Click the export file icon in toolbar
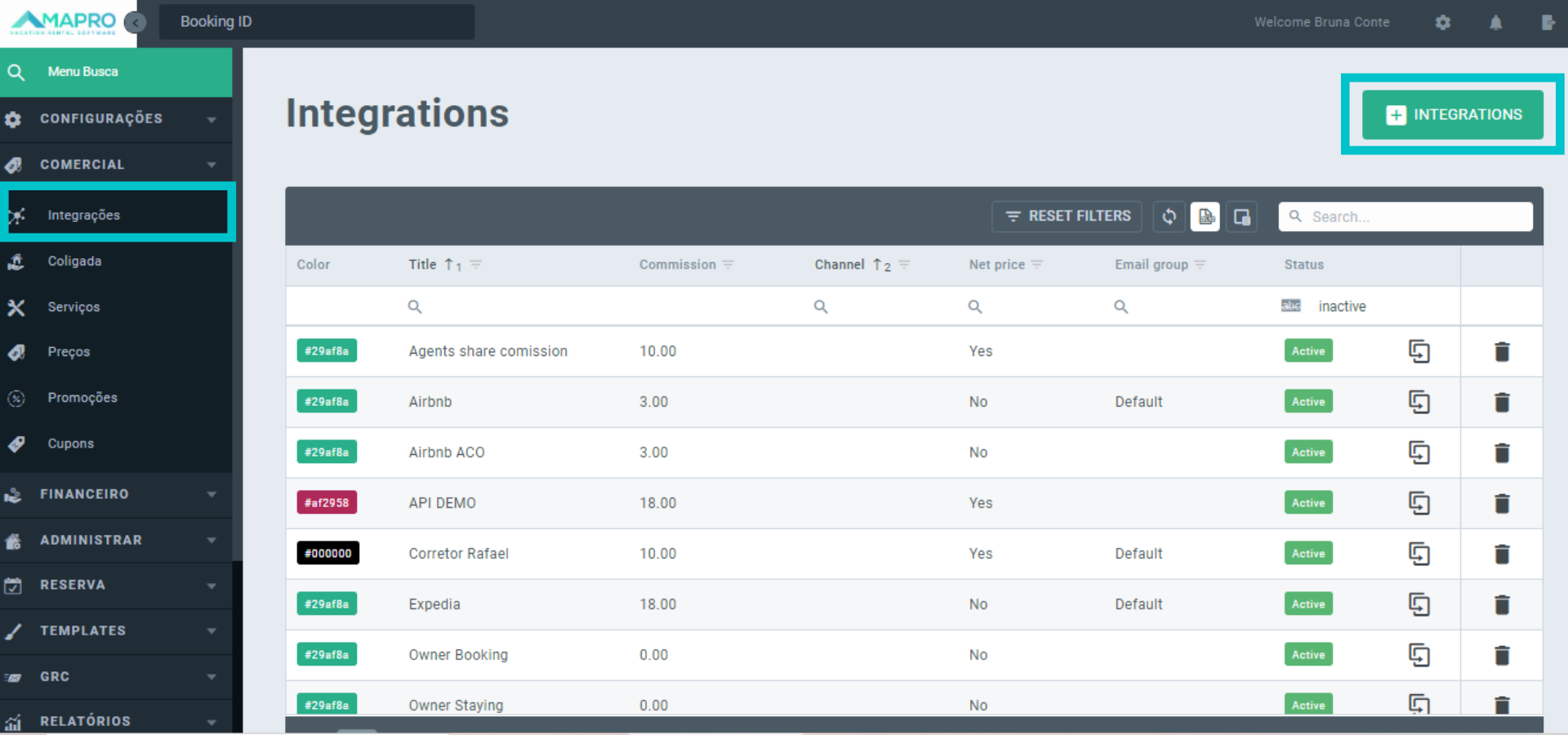1568x735 pixels. point(1205,216)
